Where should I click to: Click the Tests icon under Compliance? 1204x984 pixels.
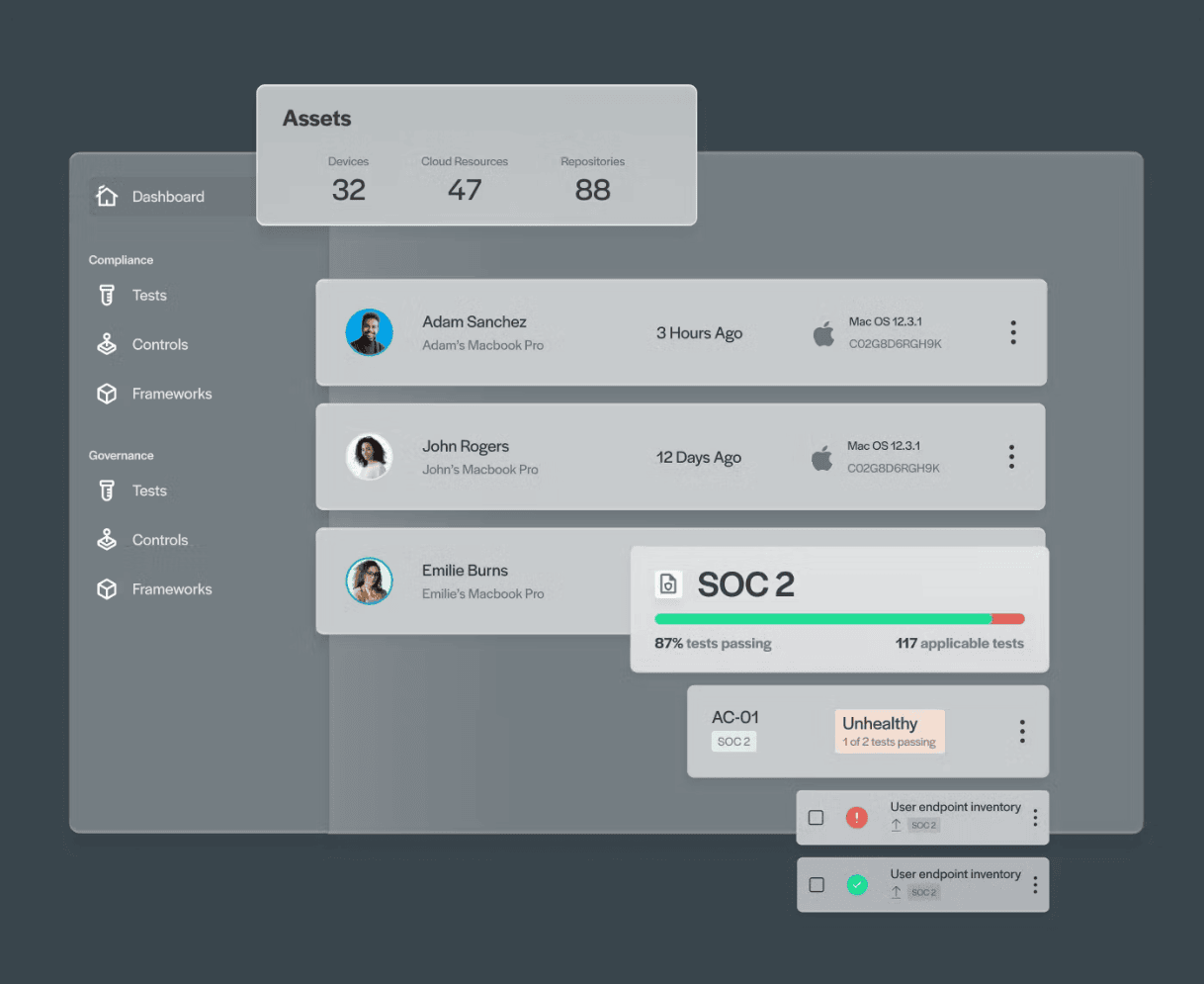[x=107, y=295]
